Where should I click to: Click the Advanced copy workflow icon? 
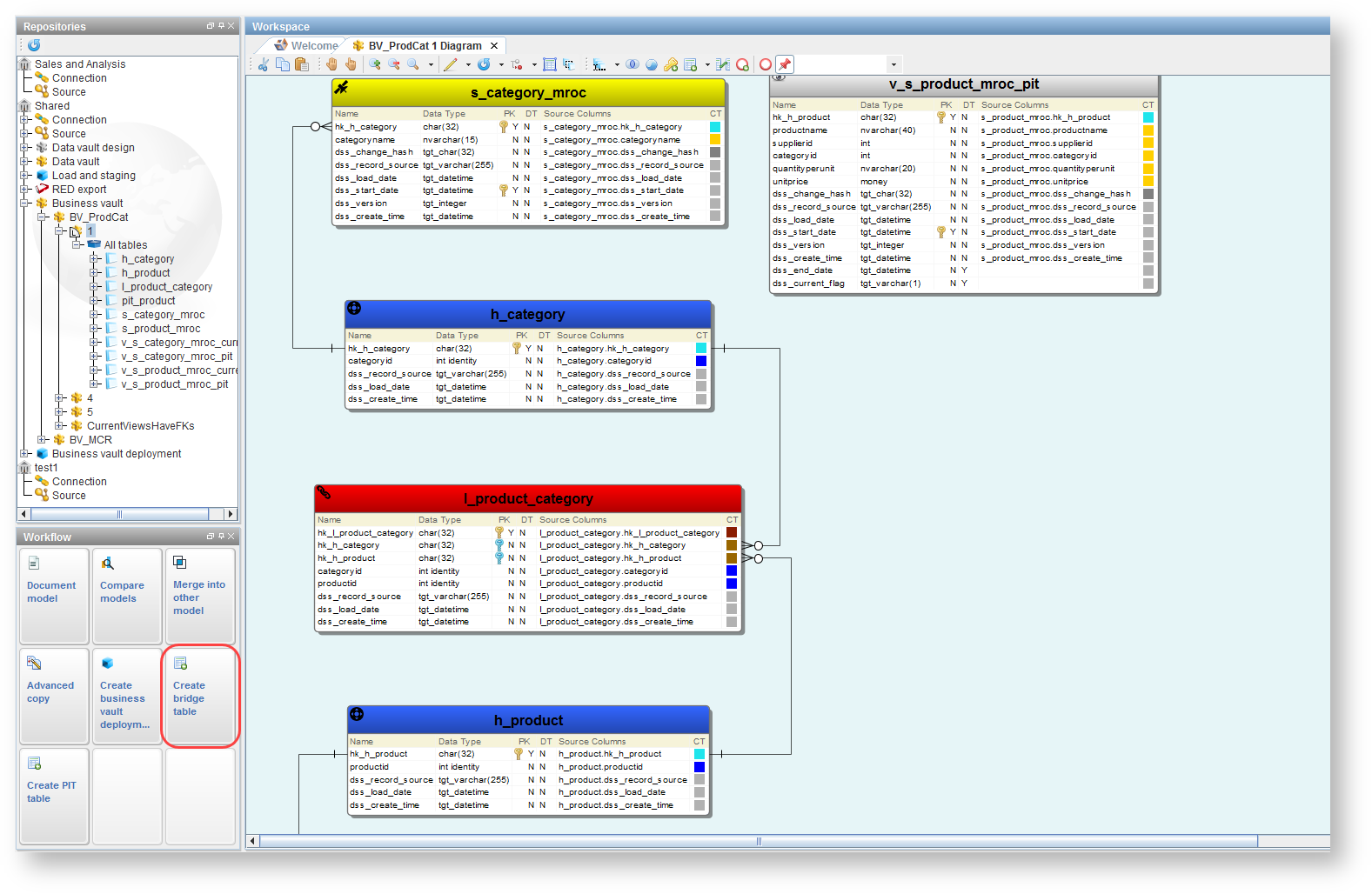tap(34, 663)
